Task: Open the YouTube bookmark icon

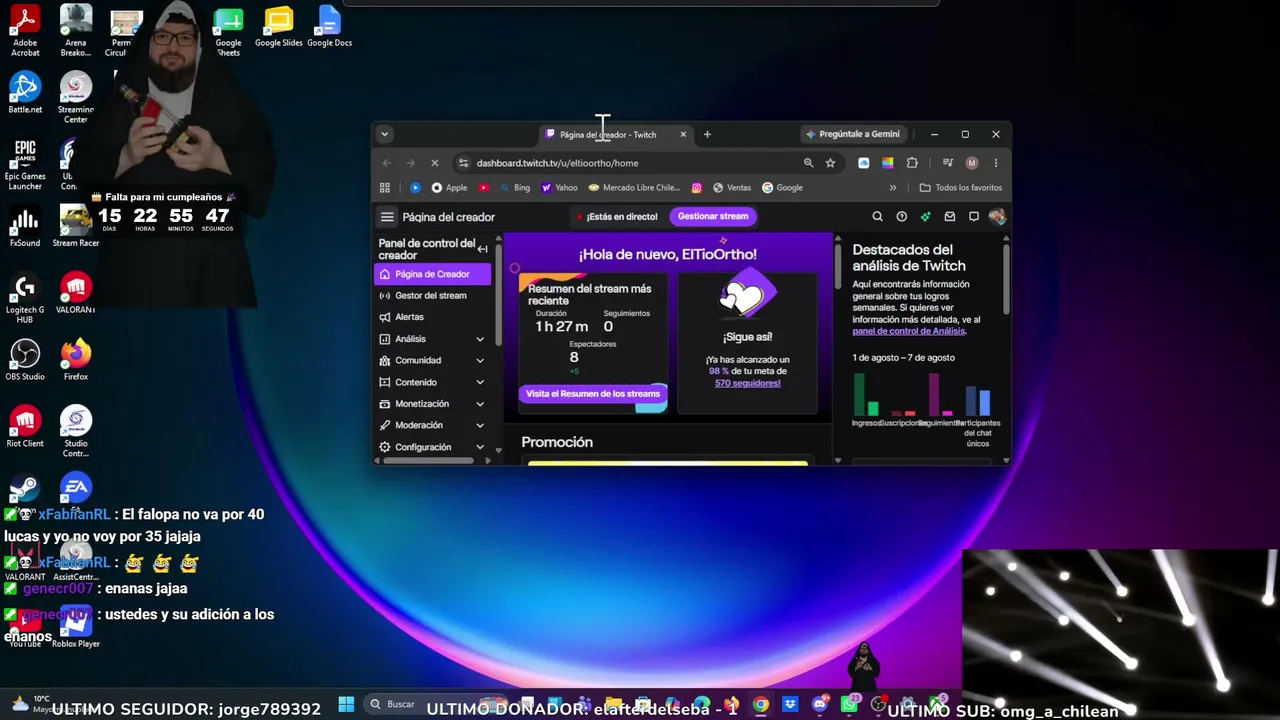Action: click(484, 188)
